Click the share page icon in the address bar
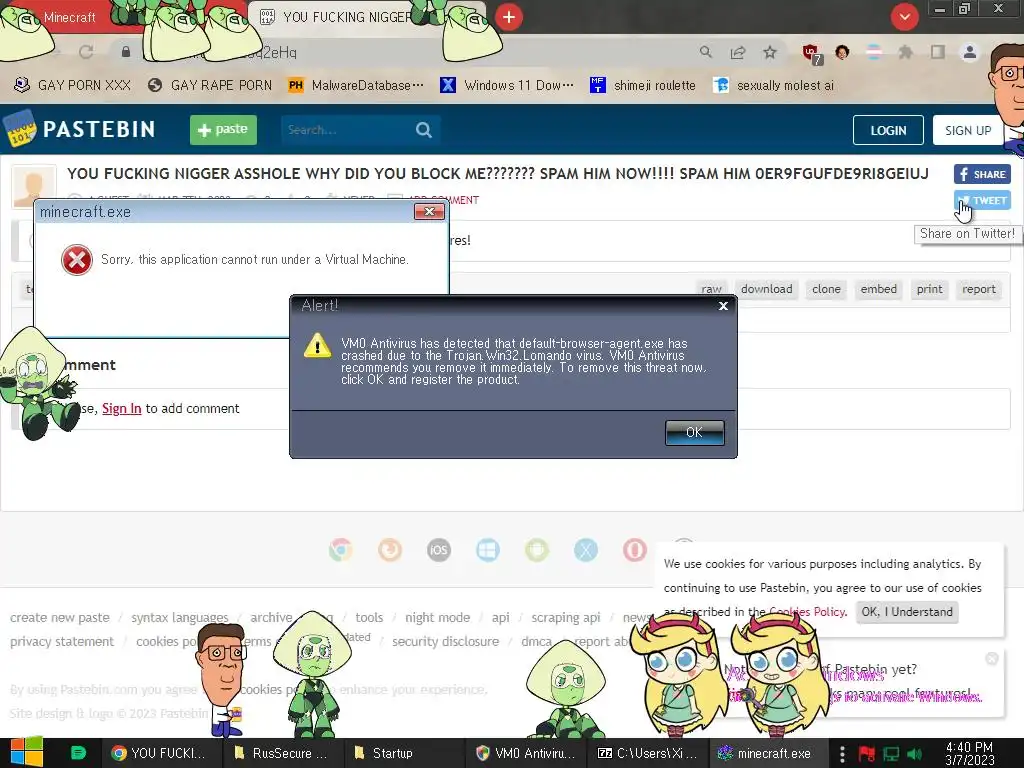The image size is (1024, 768). (x=738, y=52)
